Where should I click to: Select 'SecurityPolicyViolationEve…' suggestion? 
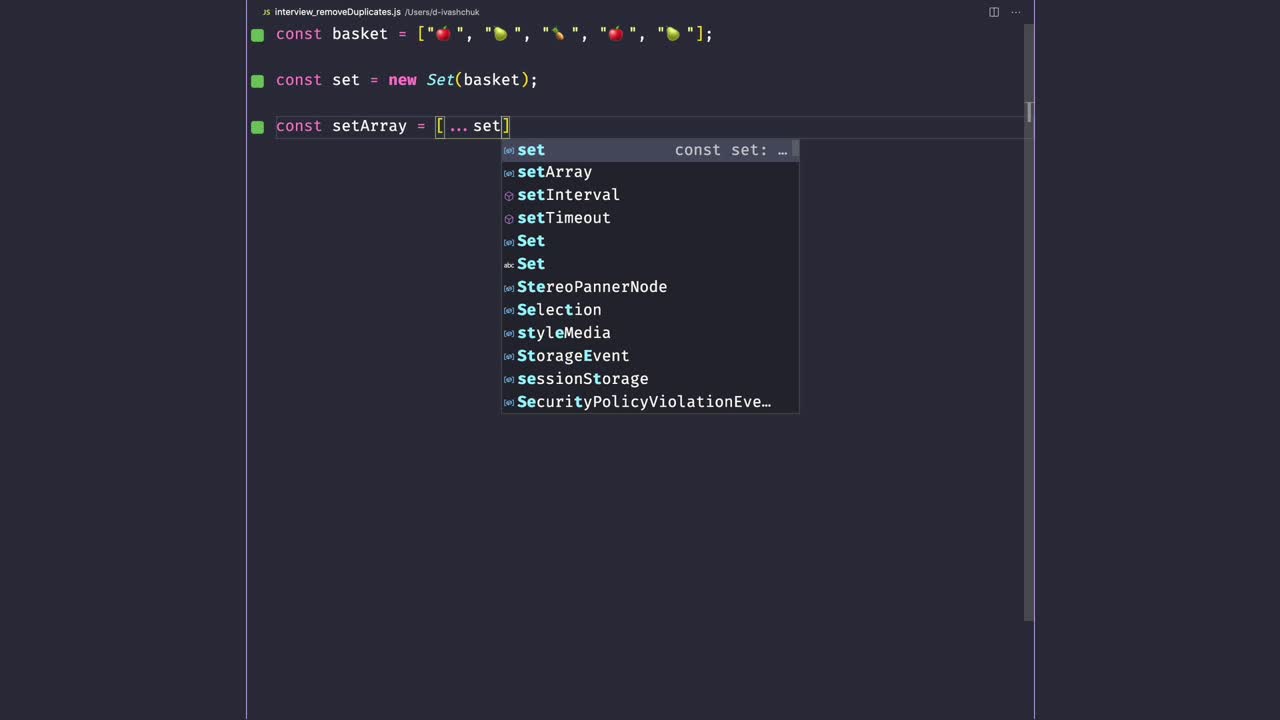tap(643, 402)
